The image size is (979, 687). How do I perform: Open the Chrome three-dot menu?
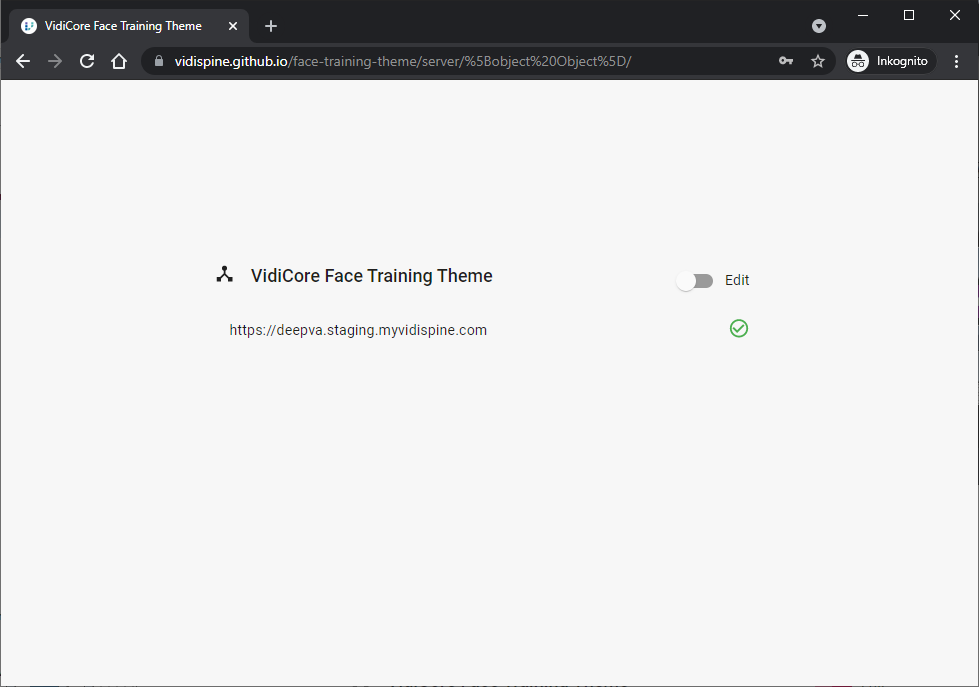click(956, 61)
